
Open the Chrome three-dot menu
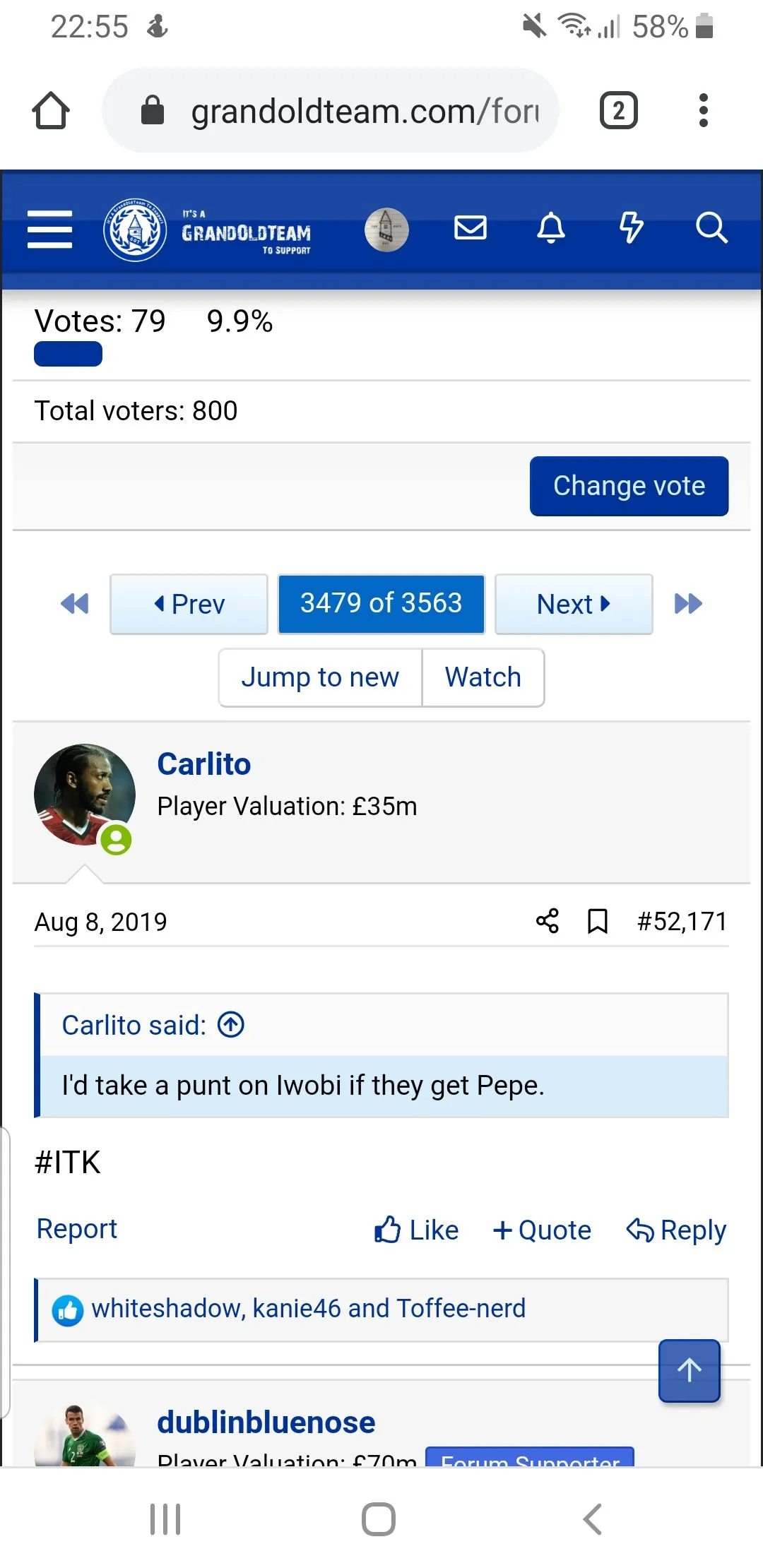[x=703, y=111]
